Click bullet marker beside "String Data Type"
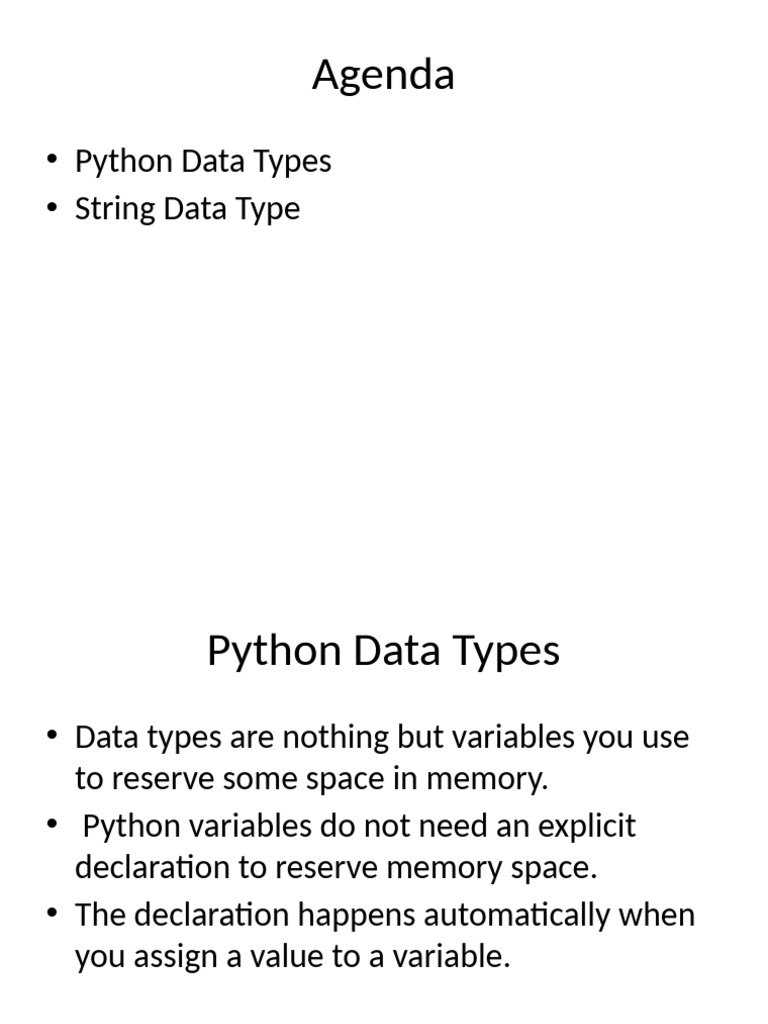 click(53, 210)
